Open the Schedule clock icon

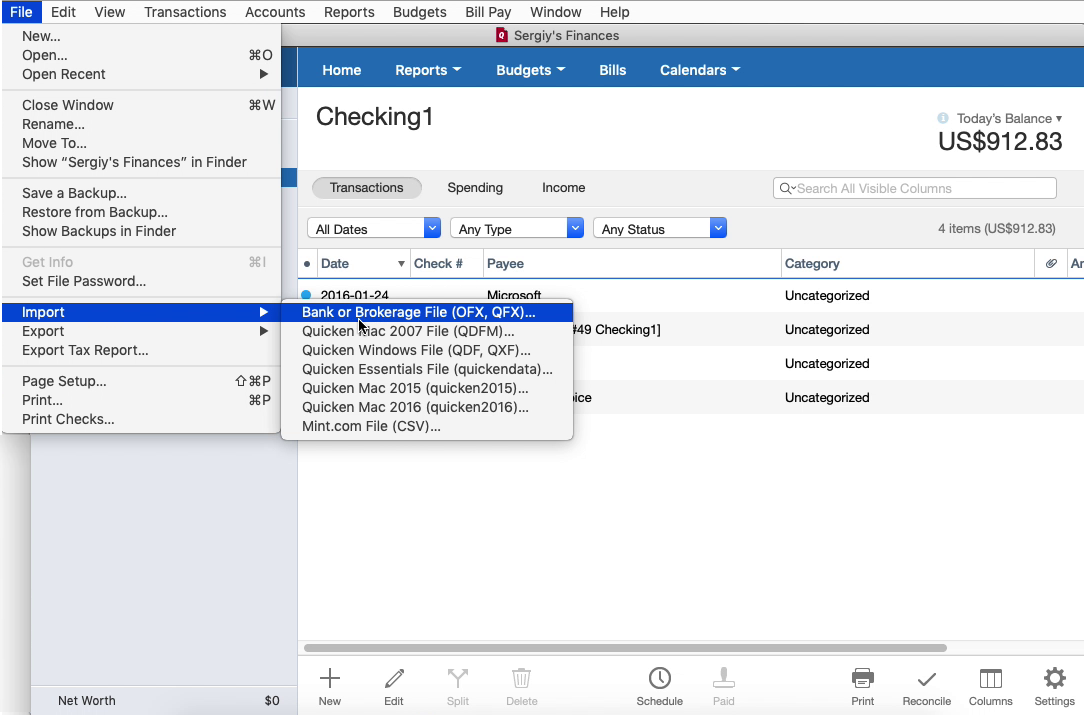tap(660, 678)
